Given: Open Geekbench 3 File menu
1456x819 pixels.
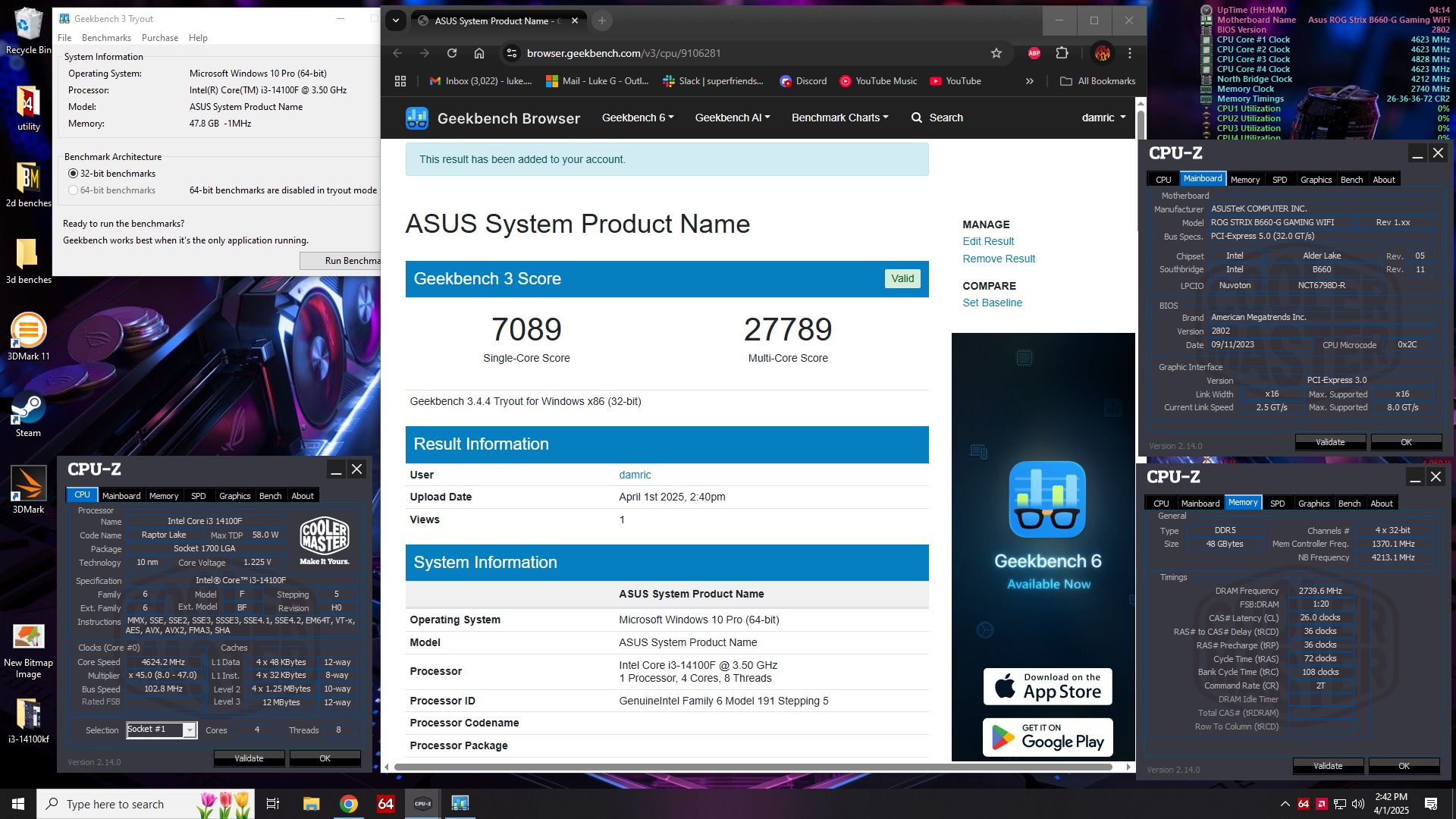Looking at the screenshot, I should (64, 38).
